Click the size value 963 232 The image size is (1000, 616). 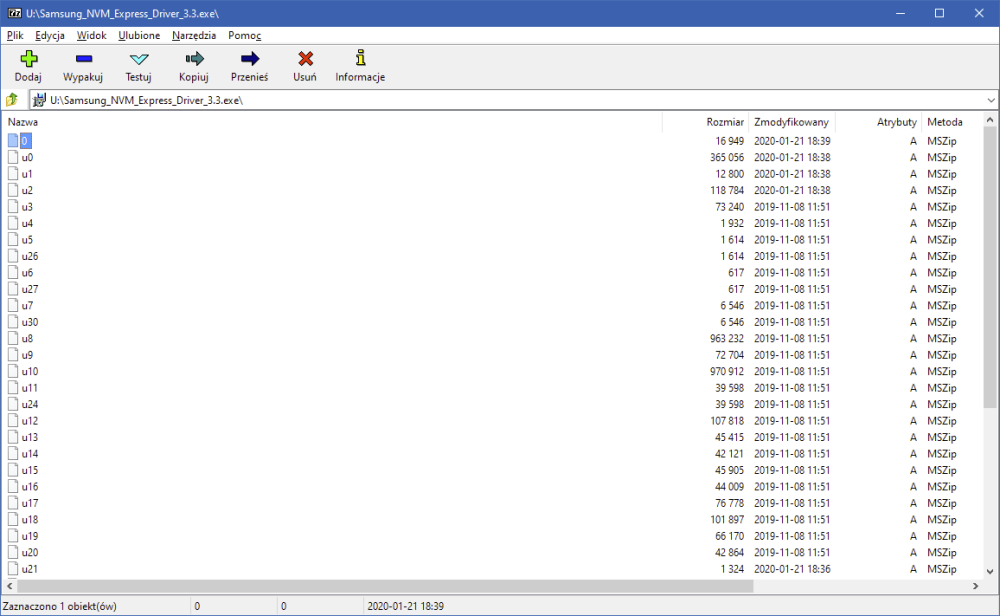[x=726, y=338]
